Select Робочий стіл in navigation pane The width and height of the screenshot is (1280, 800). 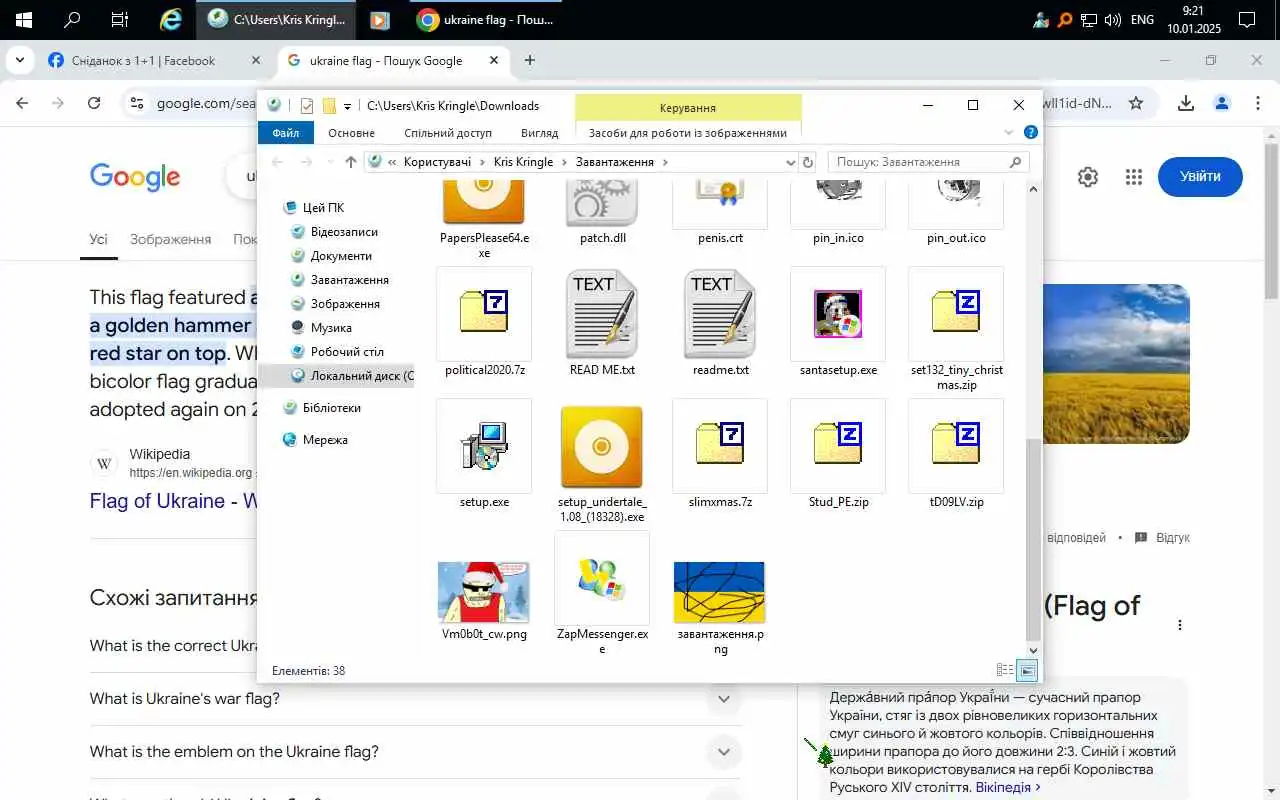coord(347,352)
